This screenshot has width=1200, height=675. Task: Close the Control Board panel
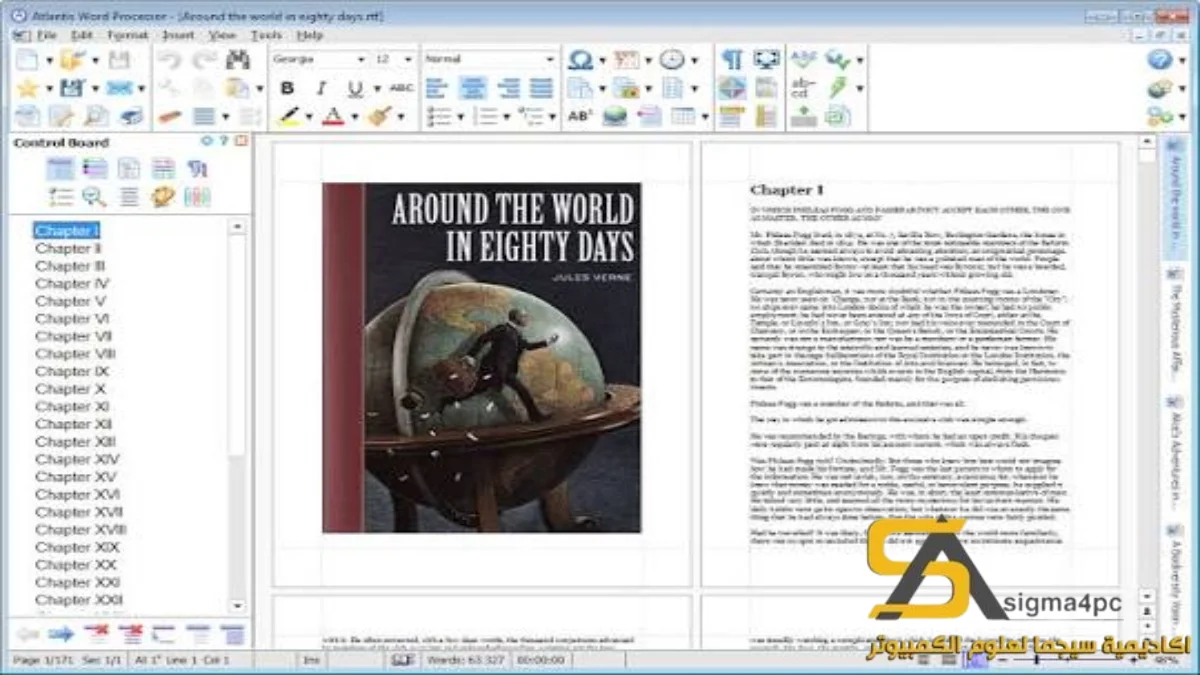241,141
